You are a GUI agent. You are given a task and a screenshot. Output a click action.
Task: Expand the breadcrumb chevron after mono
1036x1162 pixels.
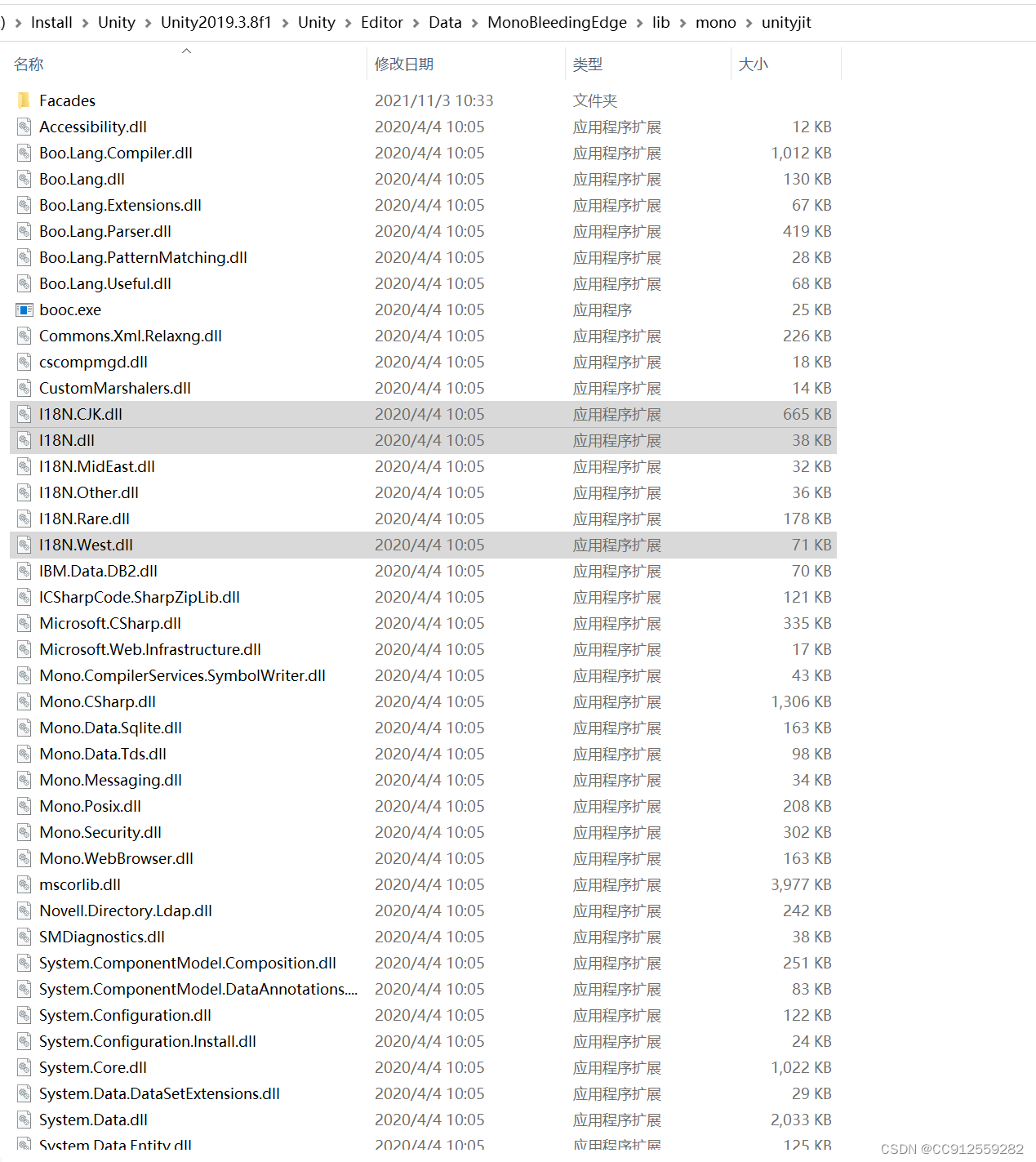[x=748, y=23]
